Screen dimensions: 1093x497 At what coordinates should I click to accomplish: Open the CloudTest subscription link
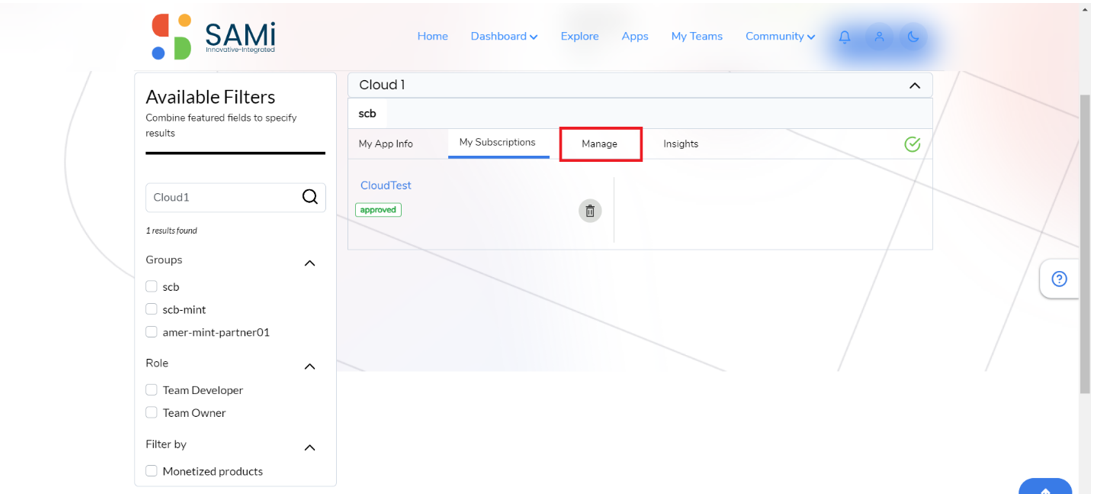pos(385,185)
